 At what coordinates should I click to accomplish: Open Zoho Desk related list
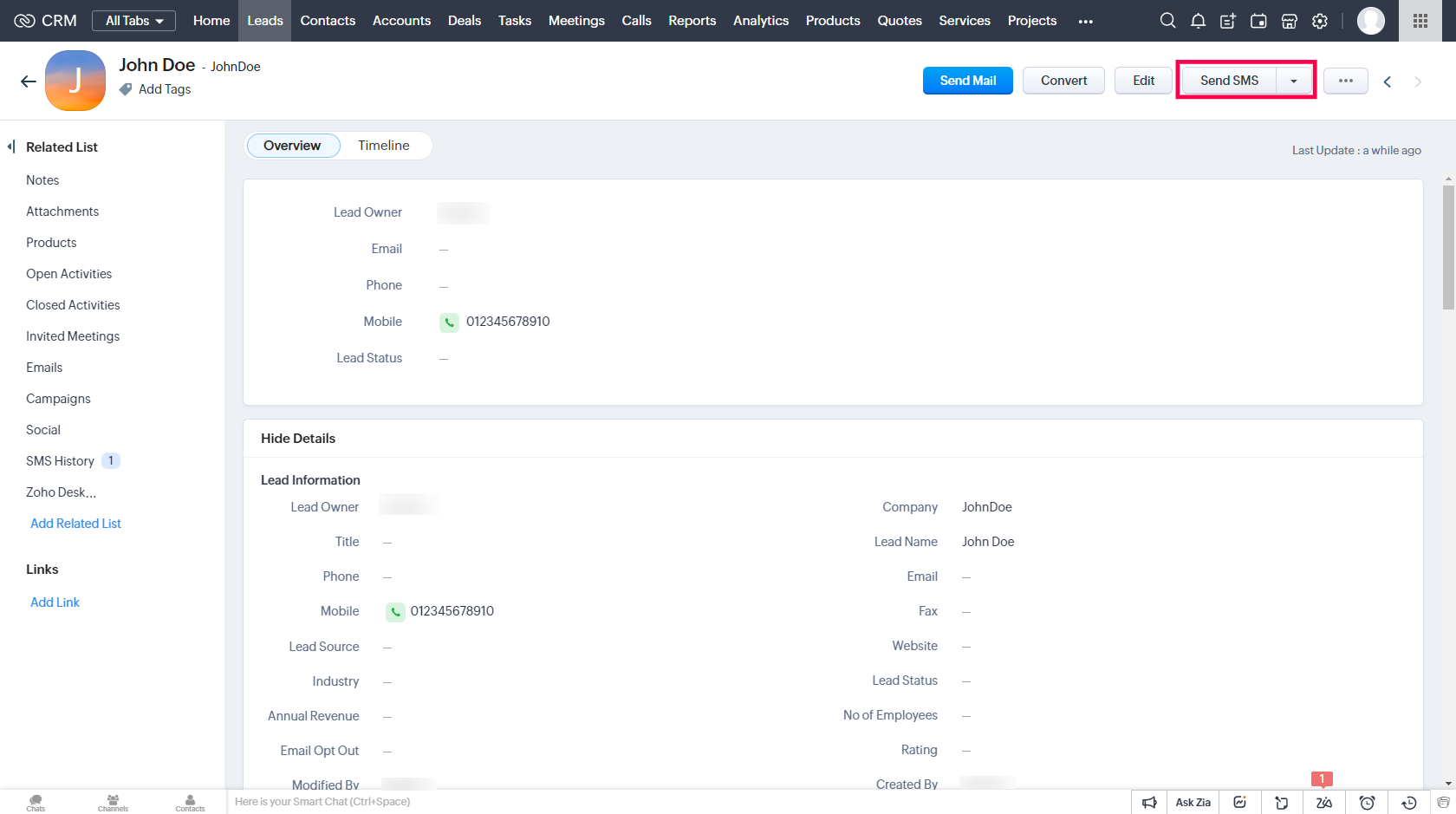pyautogui.click(x=61, y=492)
